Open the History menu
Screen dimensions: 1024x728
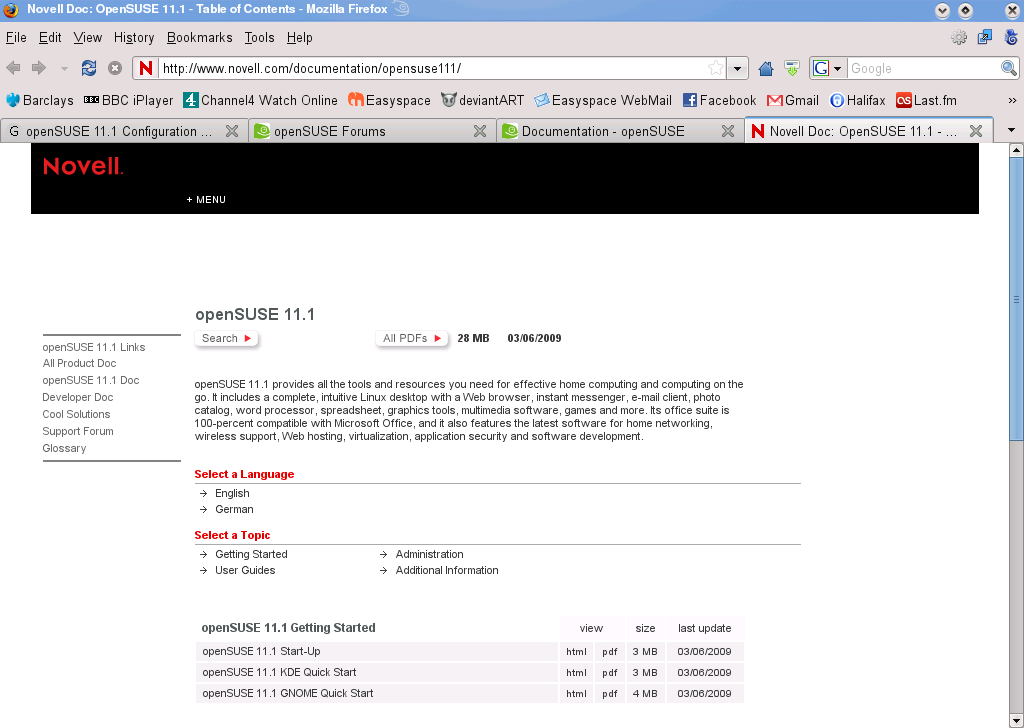[134, 37]
